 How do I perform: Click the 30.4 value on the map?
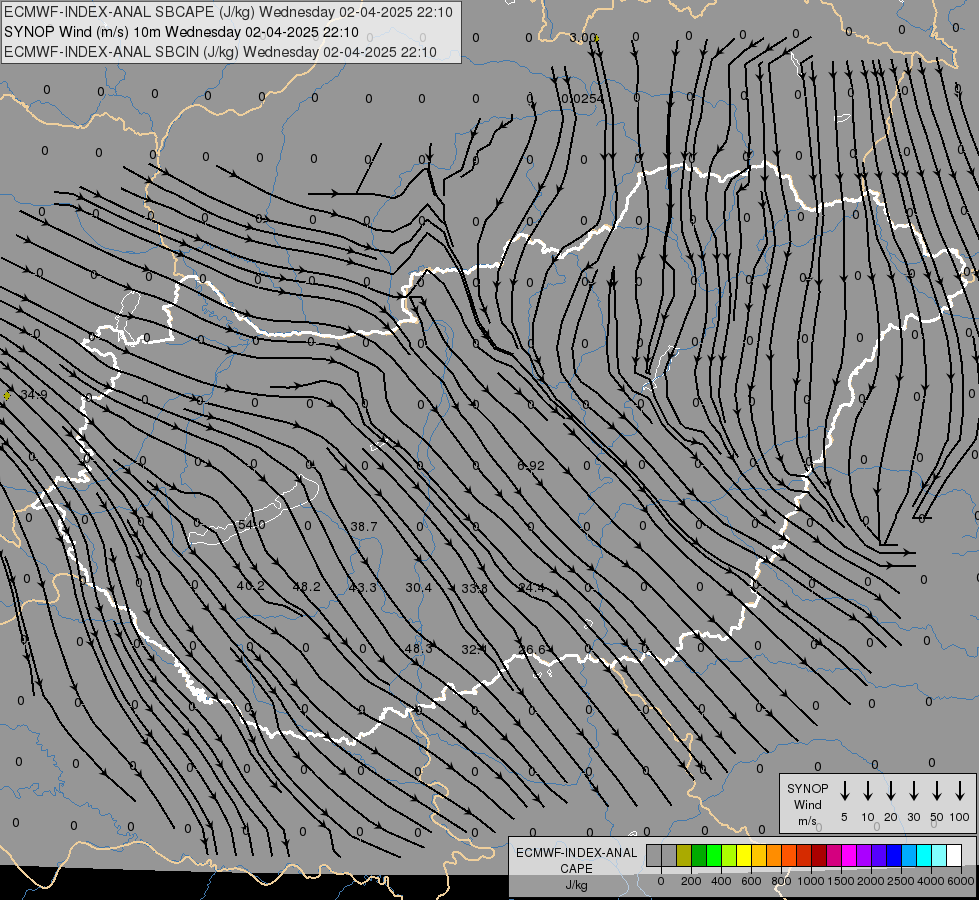pos(418,588)
